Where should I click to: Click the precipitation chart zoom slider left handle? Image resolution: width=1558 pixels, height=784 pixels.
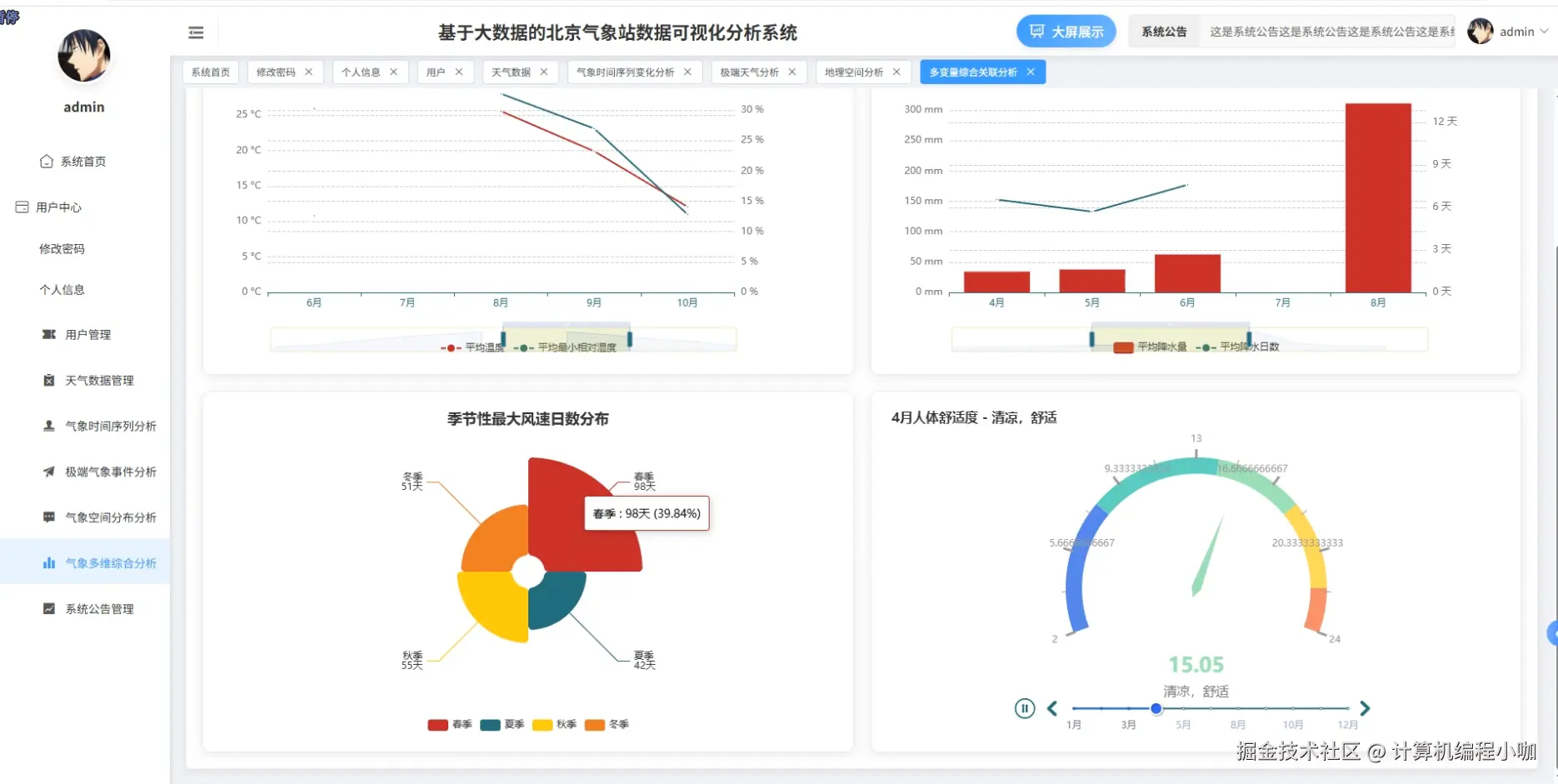point(1091,338)
